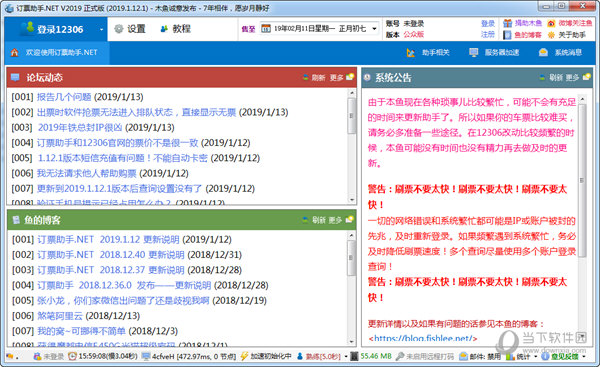Click the 注册 register link

tap(488, 34)
